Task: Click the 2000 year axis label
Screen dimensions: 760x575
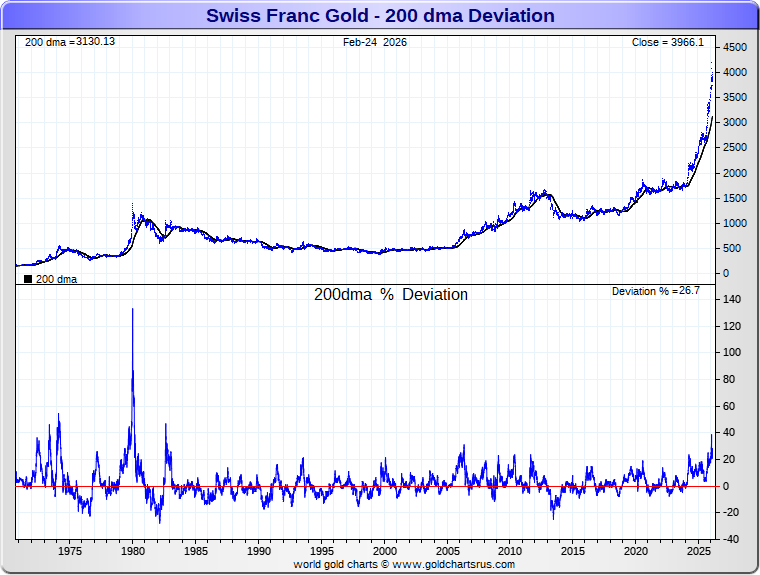Action: click(385, 551)
